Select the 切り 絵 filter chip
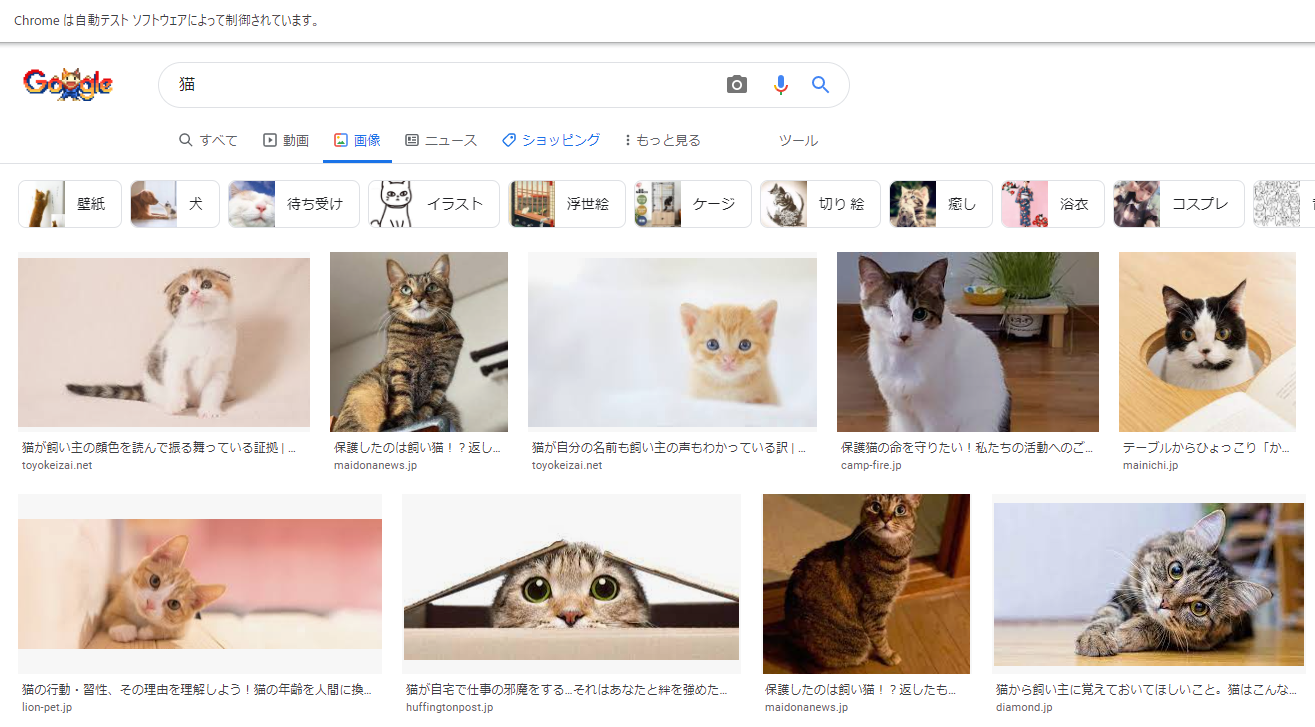This screenshot has height=727, width=1315. coord(820,204)
